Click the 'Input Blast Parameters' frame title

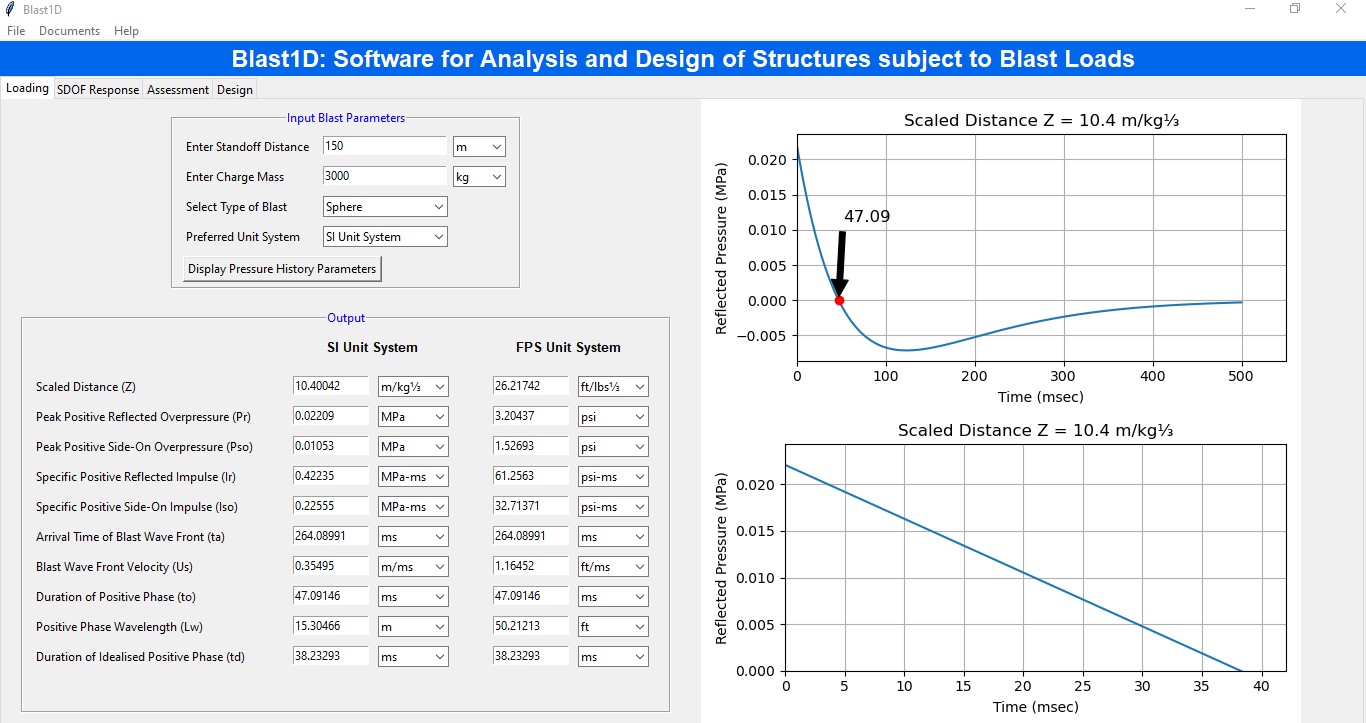pos(346,118)
